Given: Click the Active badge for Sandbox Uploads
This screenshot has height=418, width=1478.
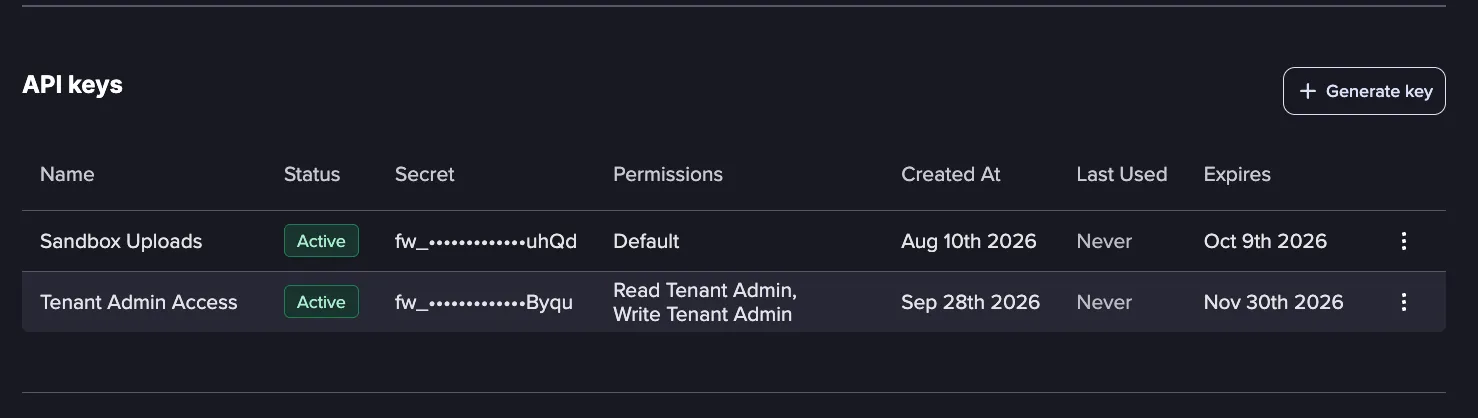Looking at the screenshot, I should pos(321,241).
